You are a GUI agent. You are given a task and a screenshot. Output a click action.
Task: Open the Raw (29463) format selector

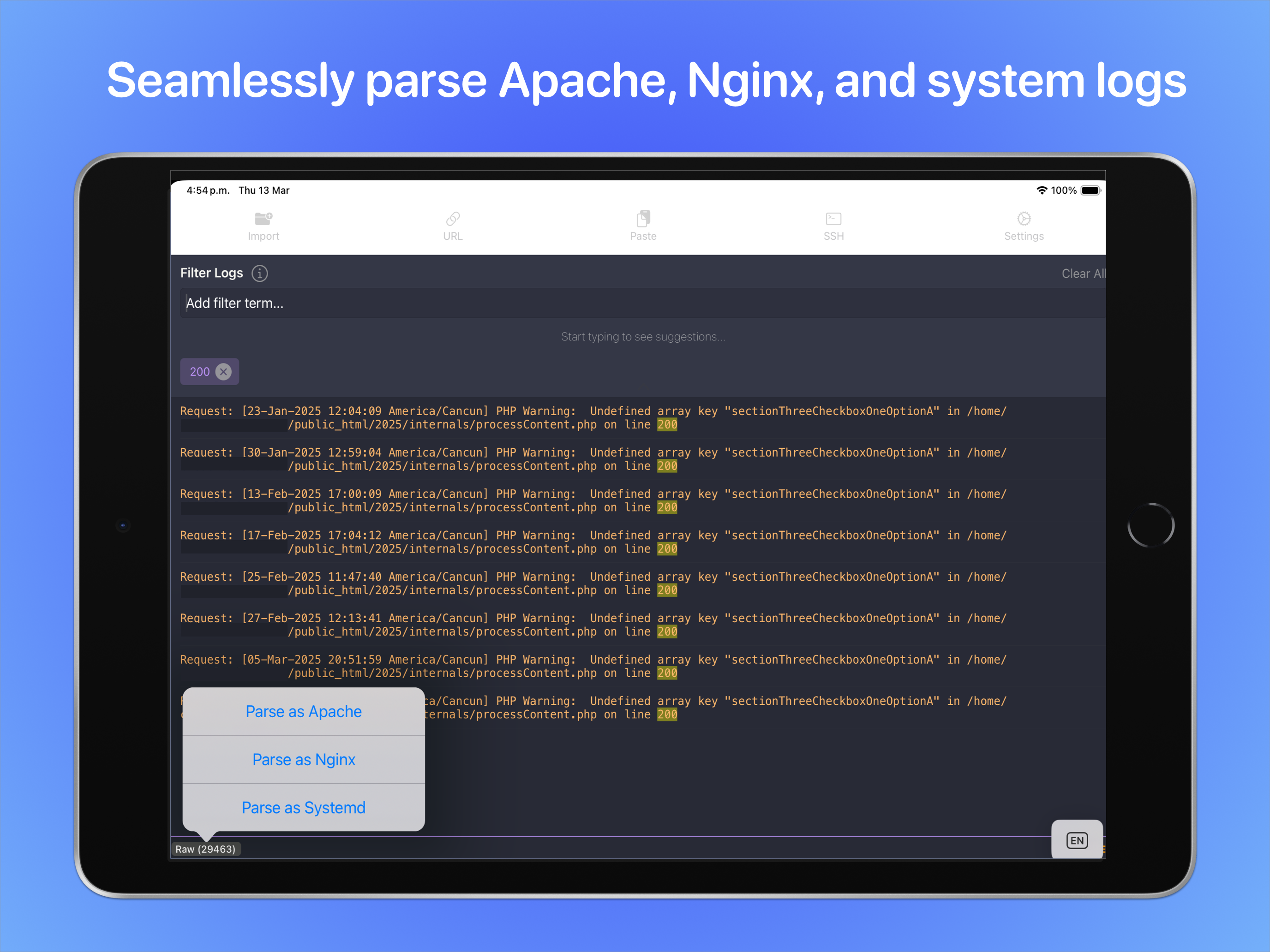[x=205, y=849]
